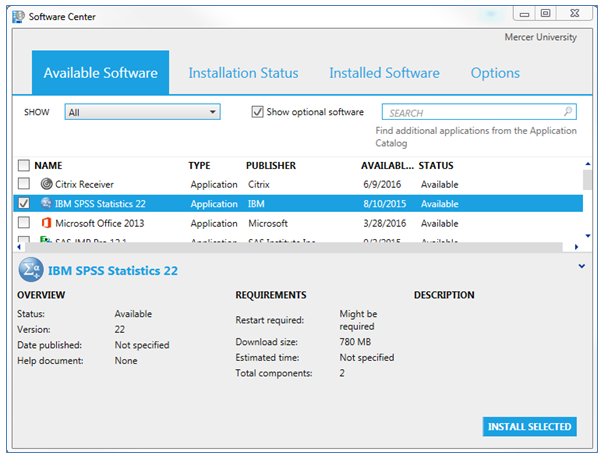Click the INSTALL SELECTED button
Screen dimensions: 606x461
click(529, 427)
